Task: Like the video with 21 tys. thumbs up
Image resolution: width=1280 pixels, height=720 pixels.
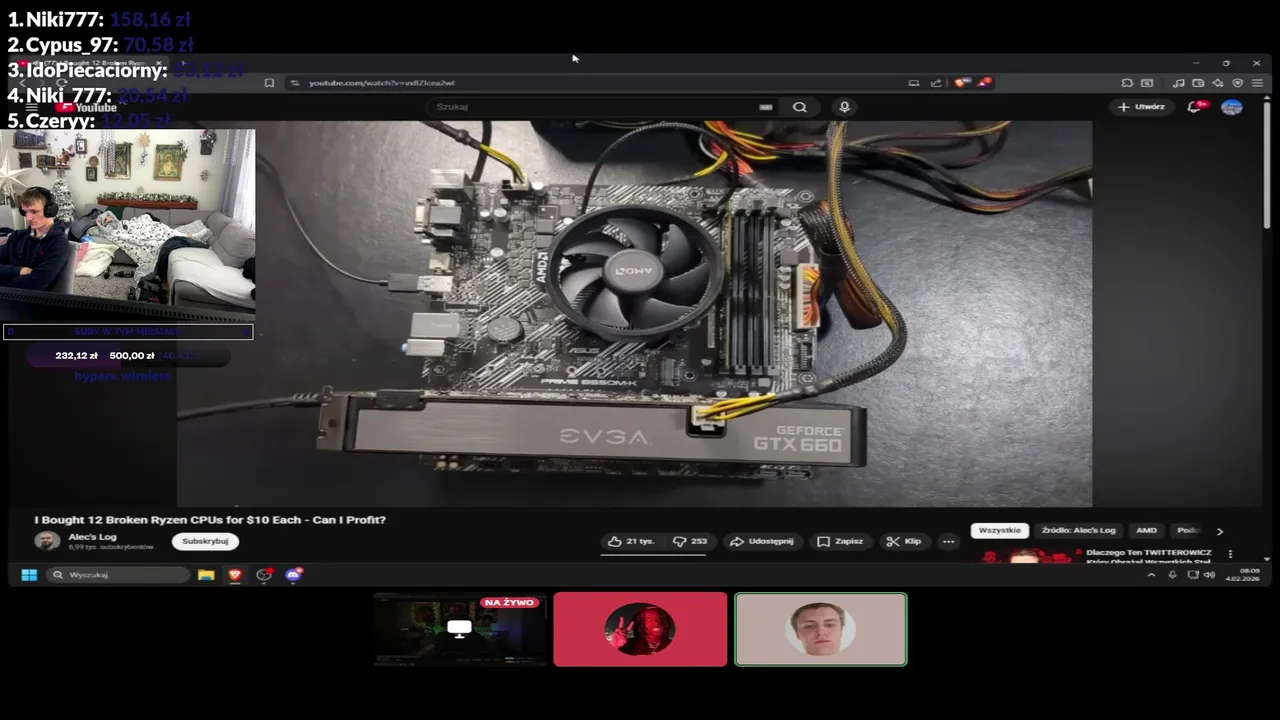Action: 631,541
